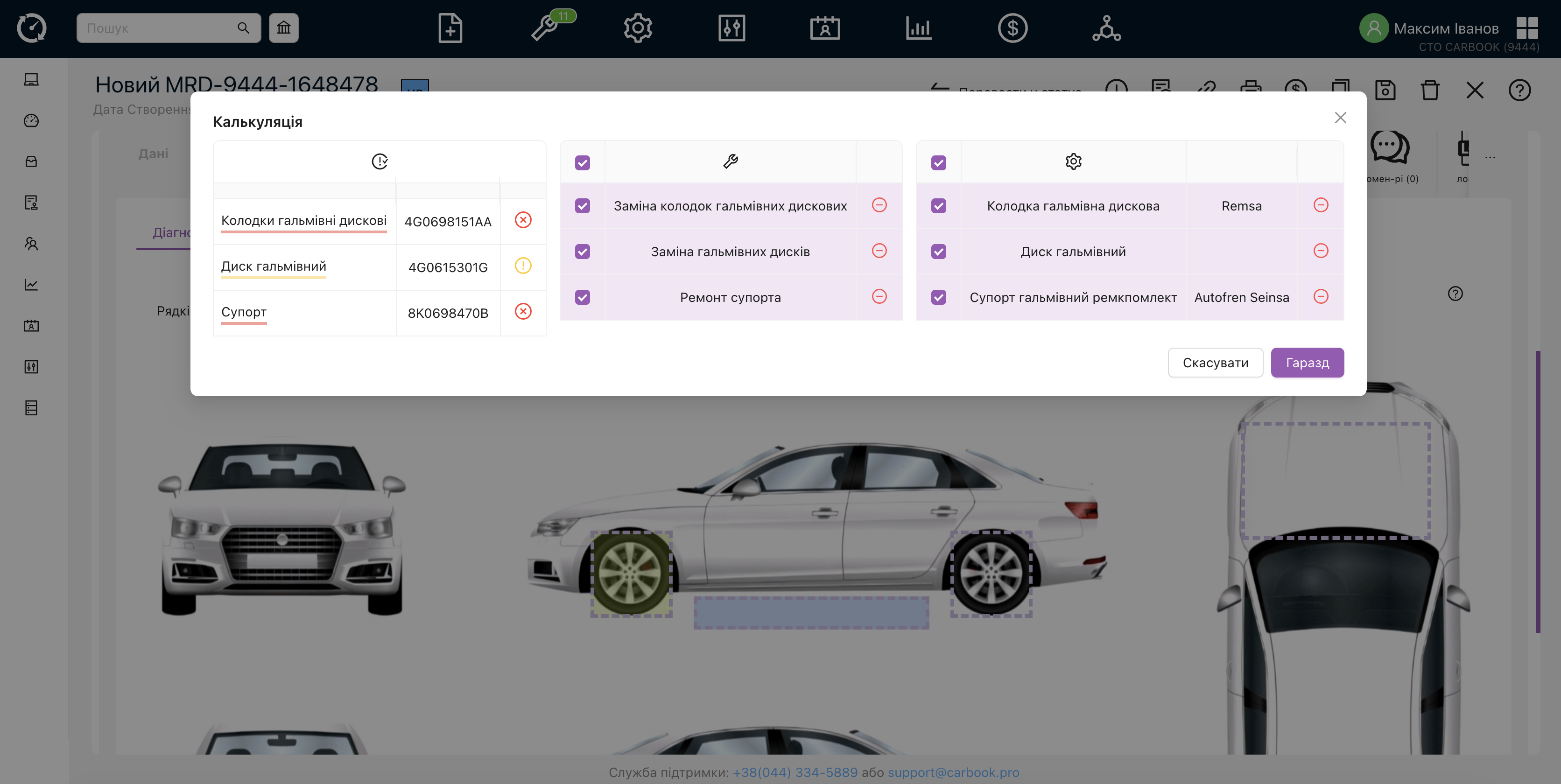The image size is (1561, 784).
Task: Click the Гаразд confirm button
Action: point(1307,362)
